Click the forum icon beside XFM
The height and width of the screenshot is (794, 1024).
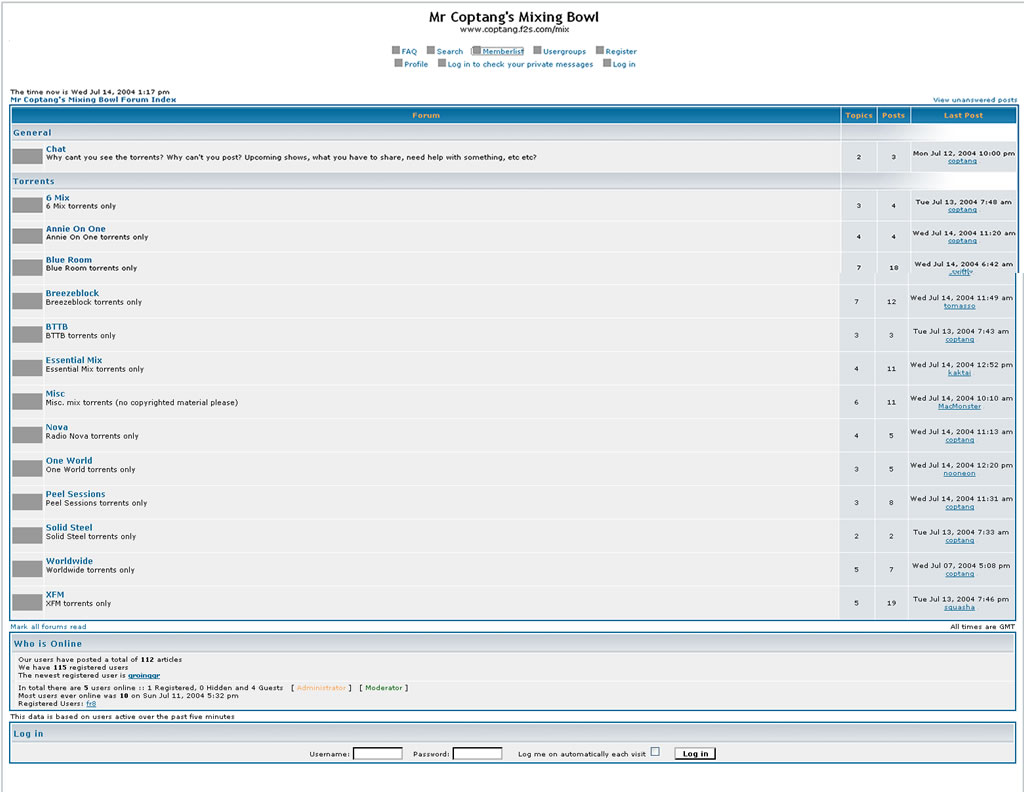tap(27, 602)
